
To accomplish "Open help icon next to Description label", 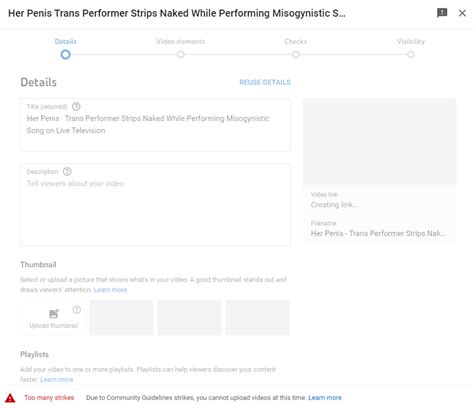I will pyautogui.click(x=67, y=171).
